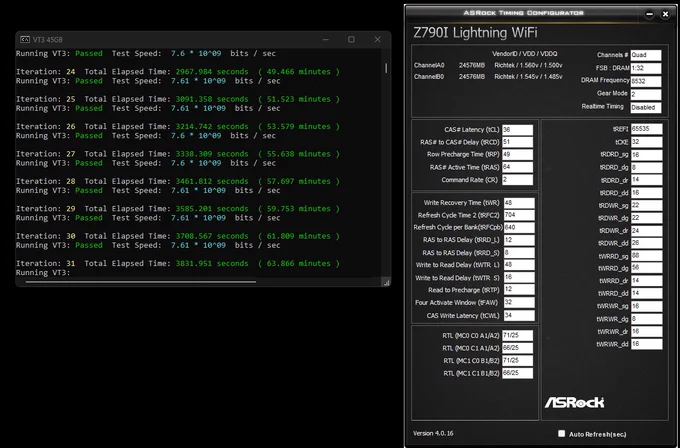Click the Iteration 24 elapsed time line
Screen dimensions: 680x448
click(178, 72)
